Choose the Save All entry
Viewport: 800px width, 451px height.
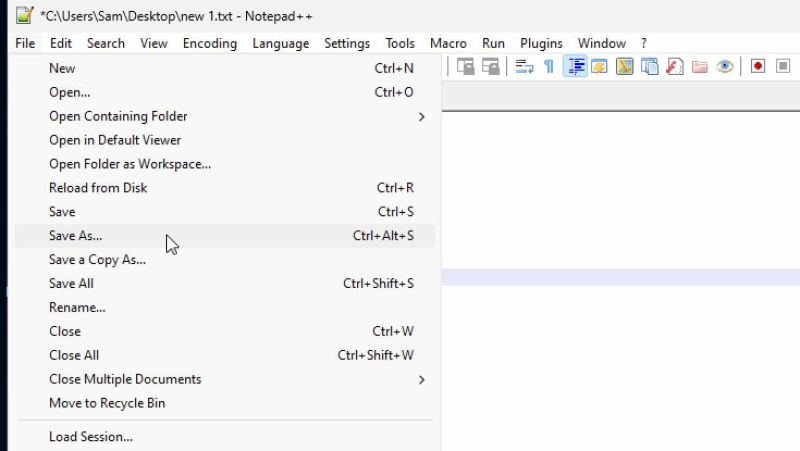coord(224,284)
